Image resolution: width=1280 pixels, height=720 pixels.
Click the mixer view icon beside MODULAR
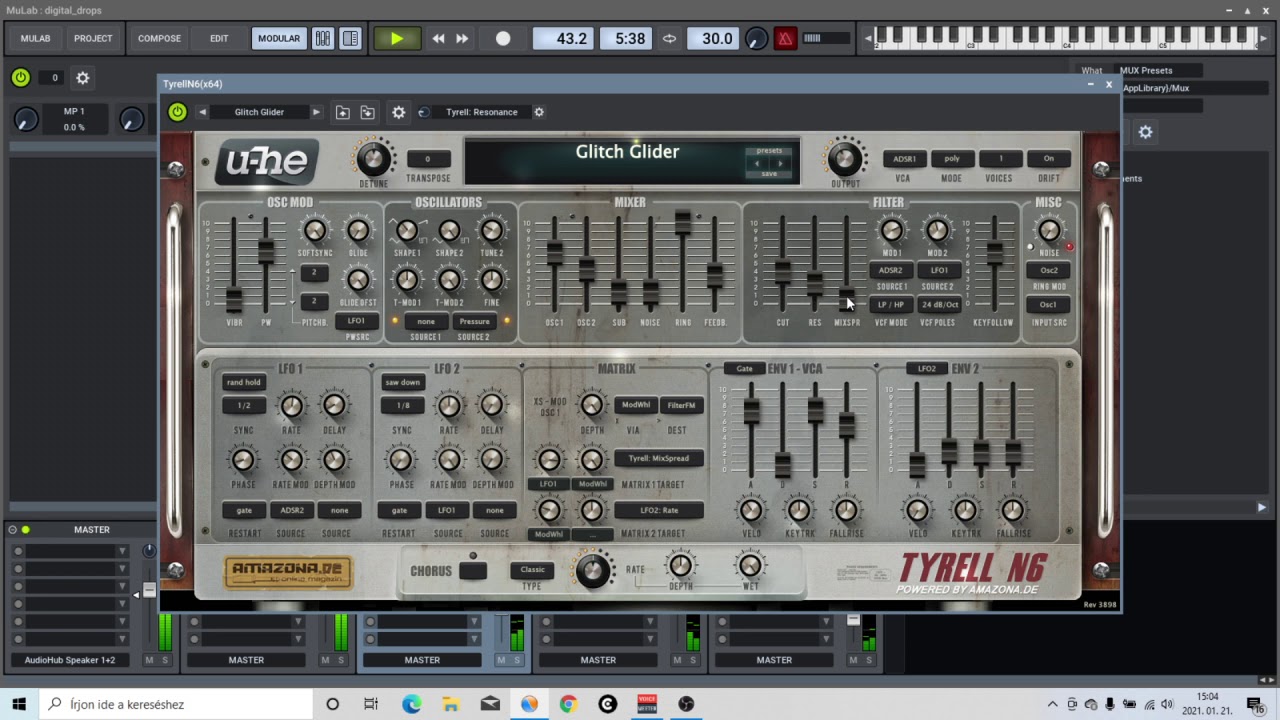point(322,39)
